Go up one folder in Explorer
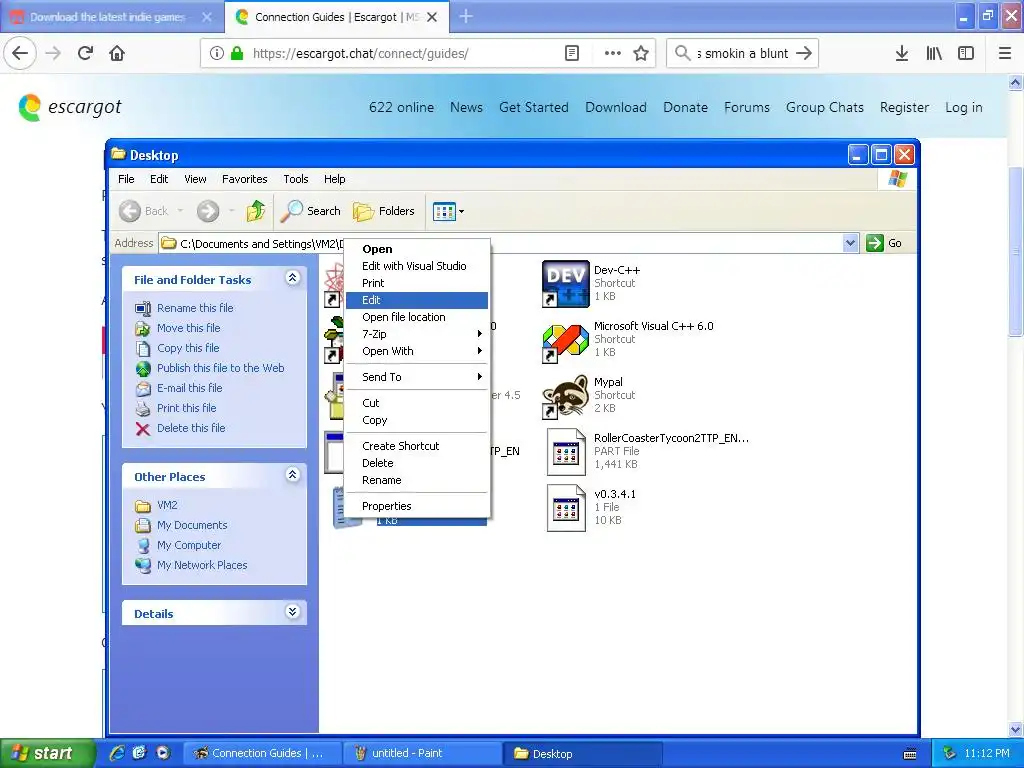 pos(255,211)
